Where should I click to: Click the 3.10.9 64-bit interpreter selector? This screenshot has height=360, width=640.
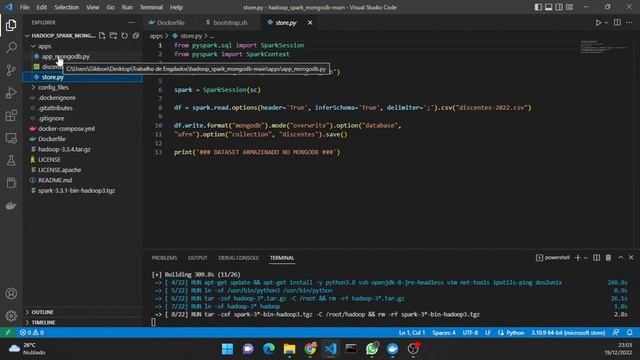click(x=568, y=333)
